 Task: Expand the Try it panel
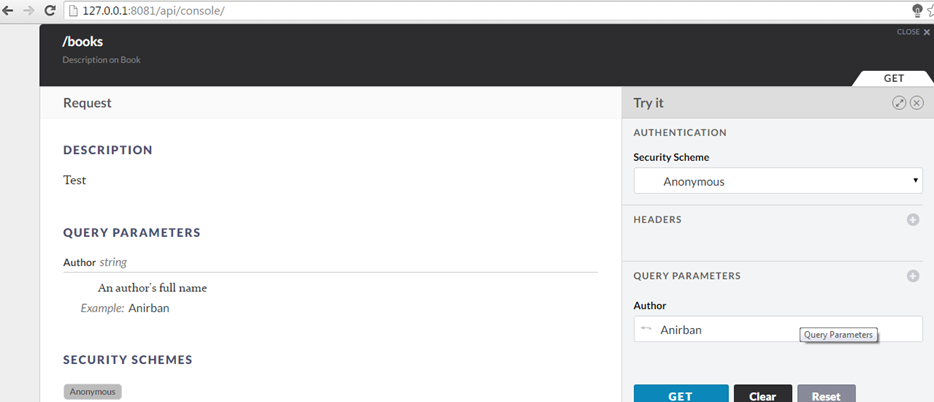[x=899, y=103]
